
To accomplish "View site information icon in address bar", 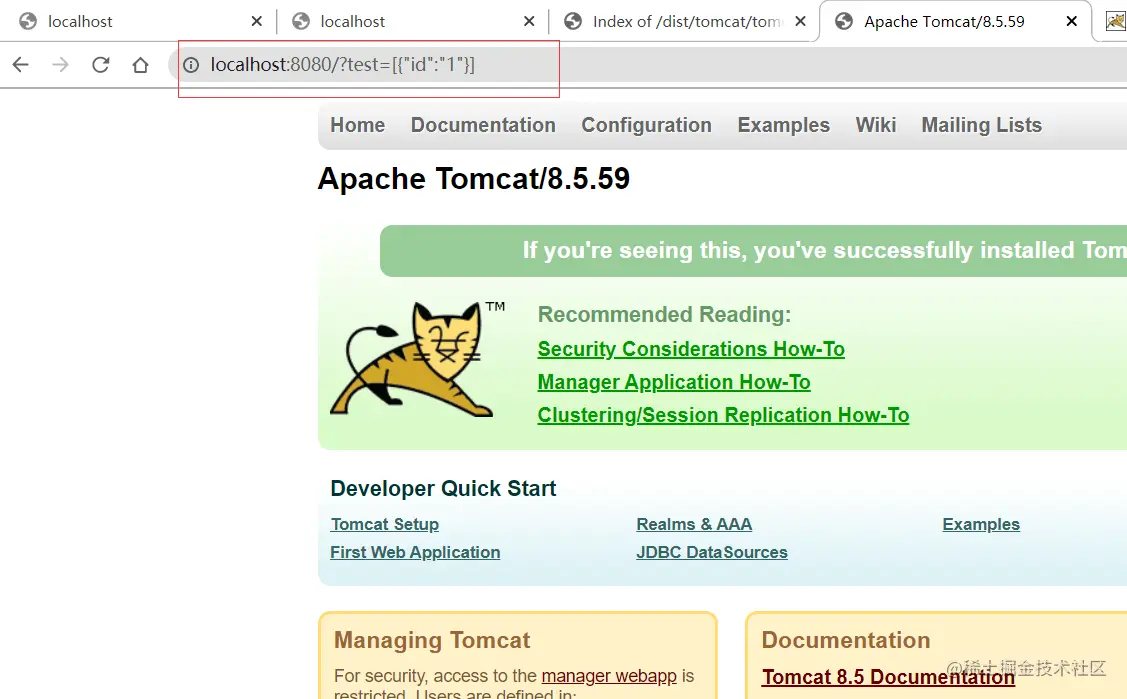I will [x=190, y=65].
